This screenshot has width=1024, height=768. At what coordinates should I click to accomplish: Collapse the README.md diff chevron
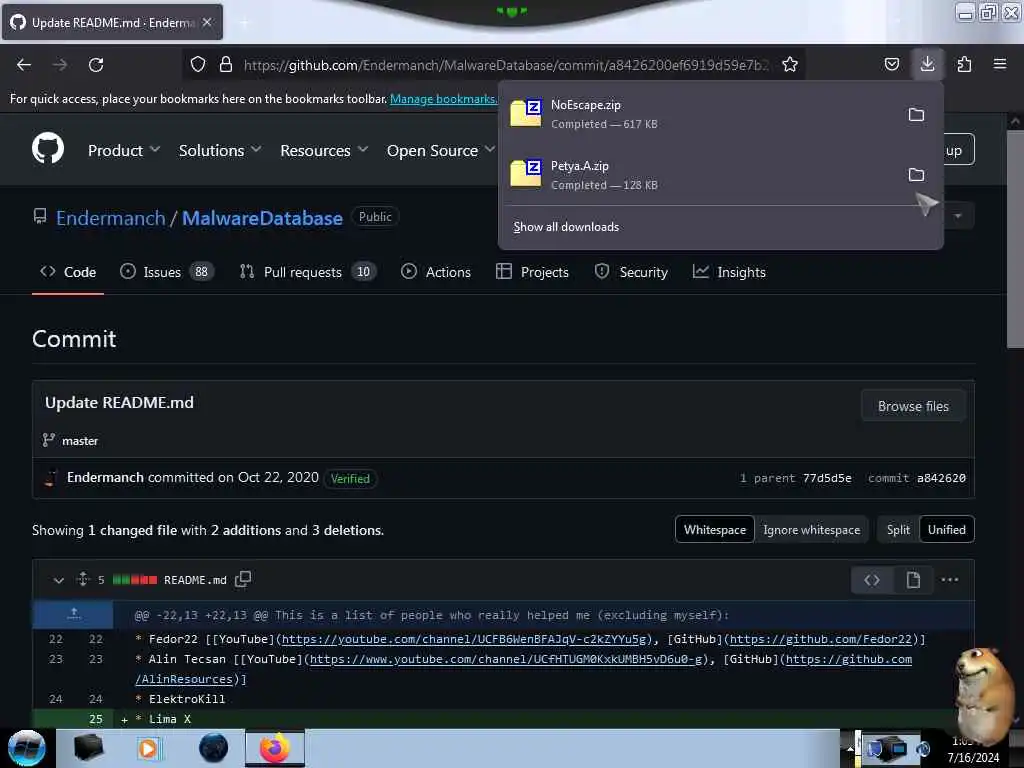click(58, 580)
